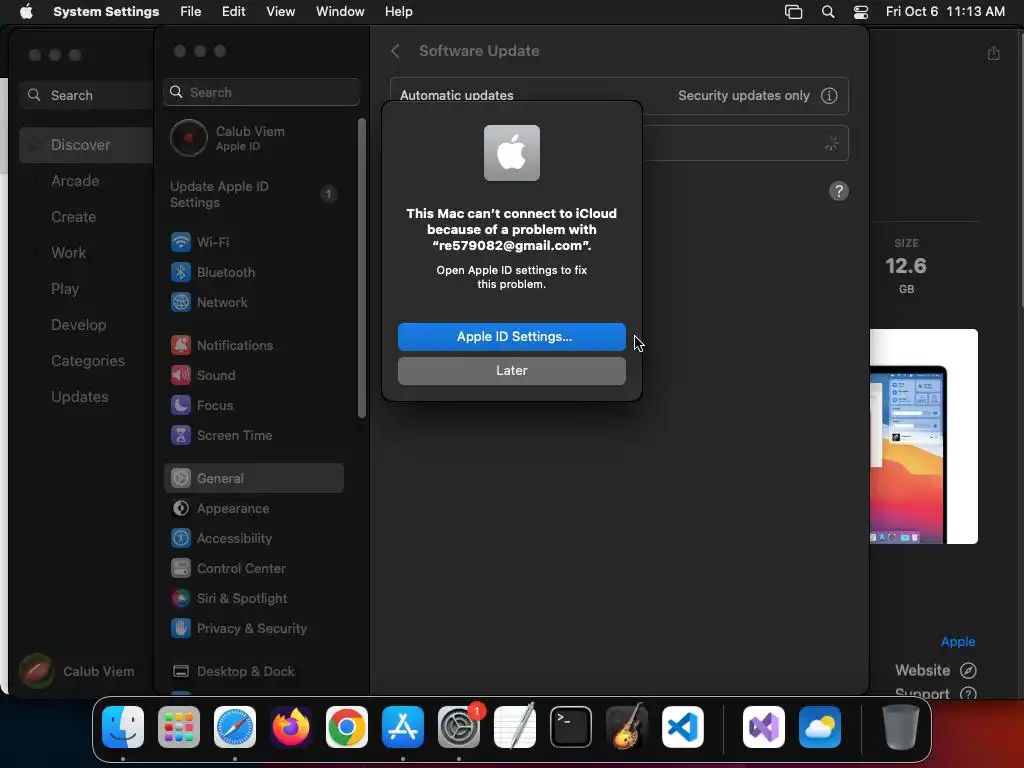Open the Website link in App Store
The height and width of the screenshot is (768, 1024).
click(935, 671)
